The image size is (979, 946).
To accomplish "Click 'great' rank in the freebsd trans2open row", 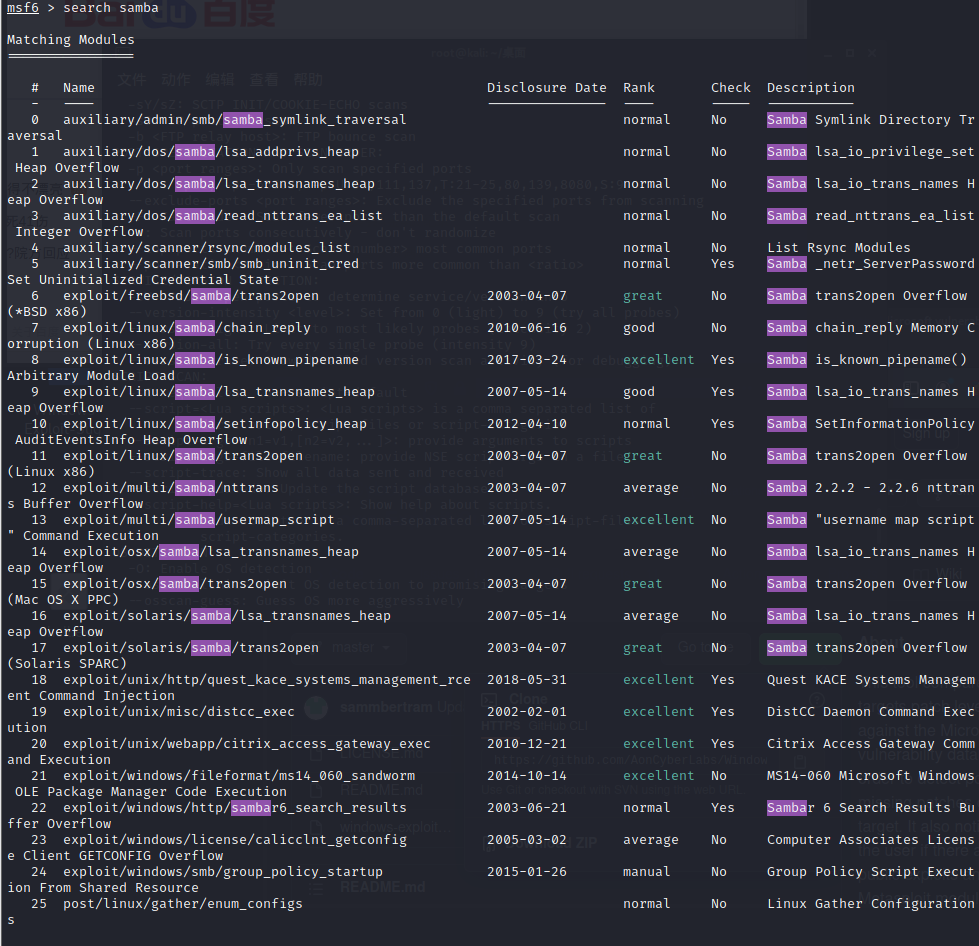I will point(642,296).
